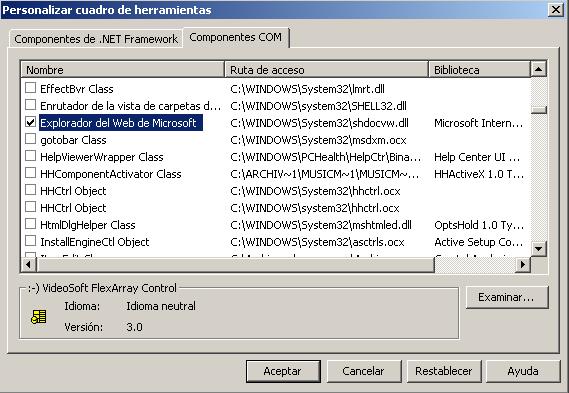The image size is (569, 393).
Task: Click the Restablecer button
Action: click(444, 371)
